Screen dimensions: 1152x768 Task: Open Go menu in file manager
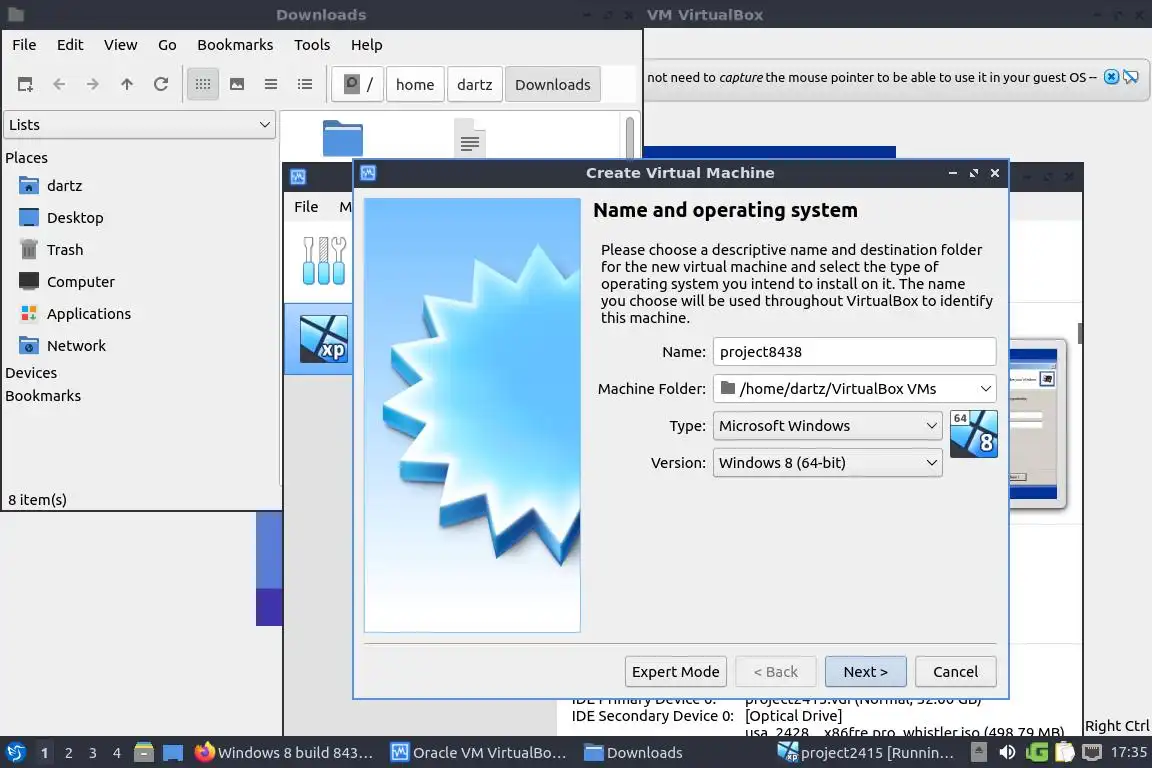(168, 45)
